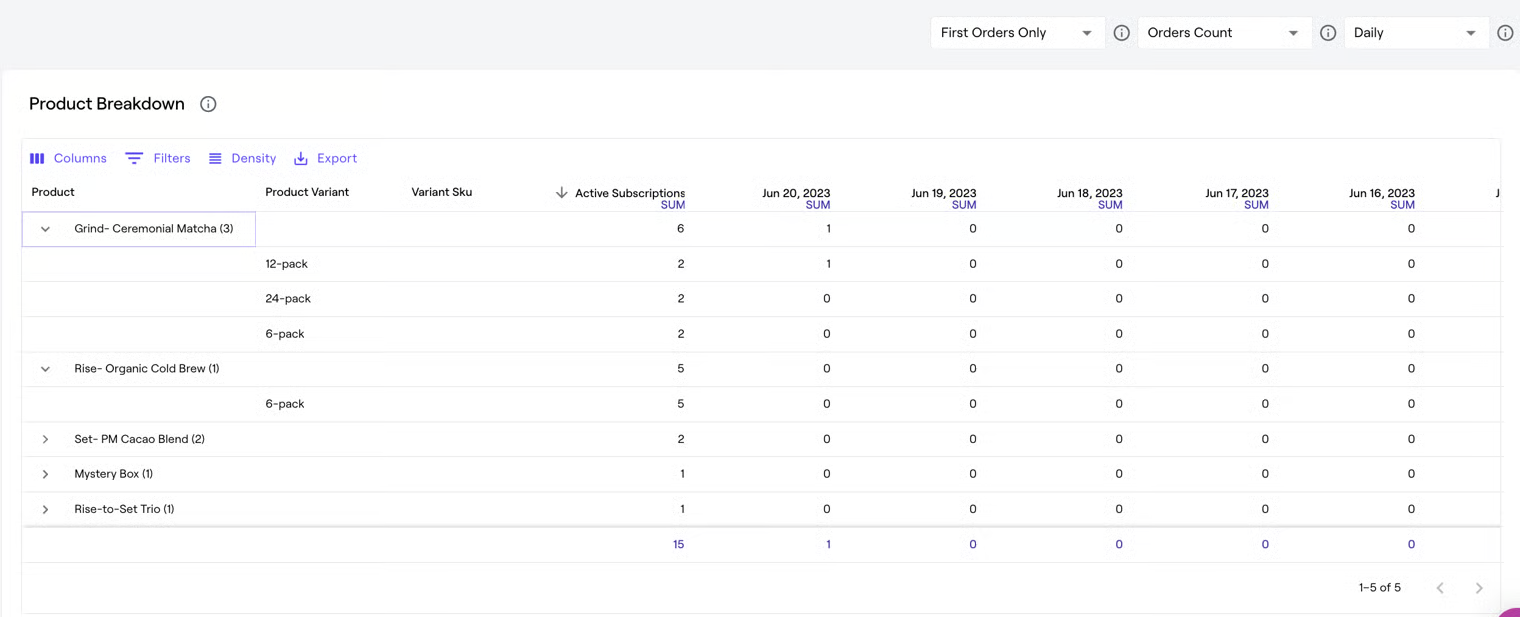Open the Columns selector
The image size is (1520, 617).
[68, 158]
